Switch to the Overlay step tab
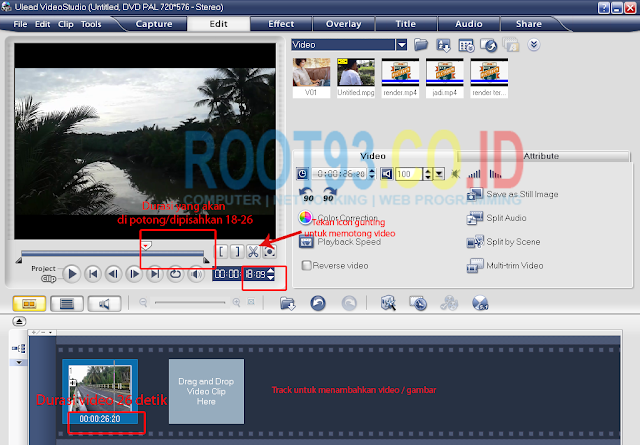 point(343,24)
